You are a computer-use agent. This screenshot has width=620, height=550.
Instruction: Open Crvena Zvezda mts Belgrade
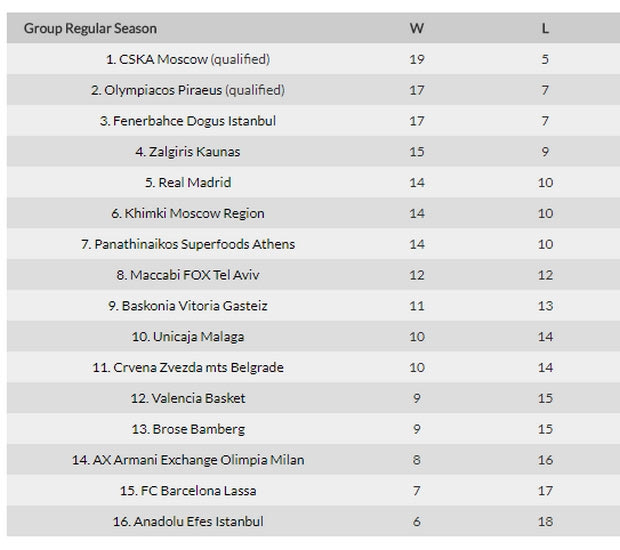click(195, 367)
